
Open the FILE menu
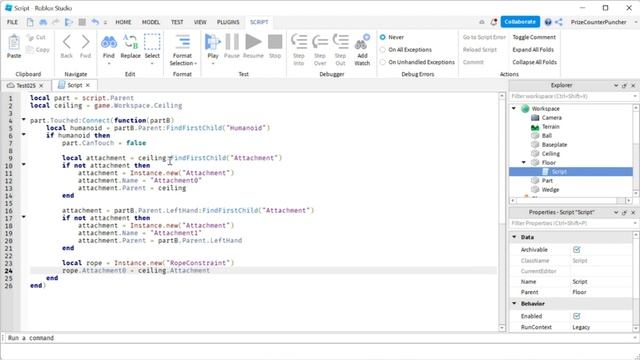coord(12,22)
